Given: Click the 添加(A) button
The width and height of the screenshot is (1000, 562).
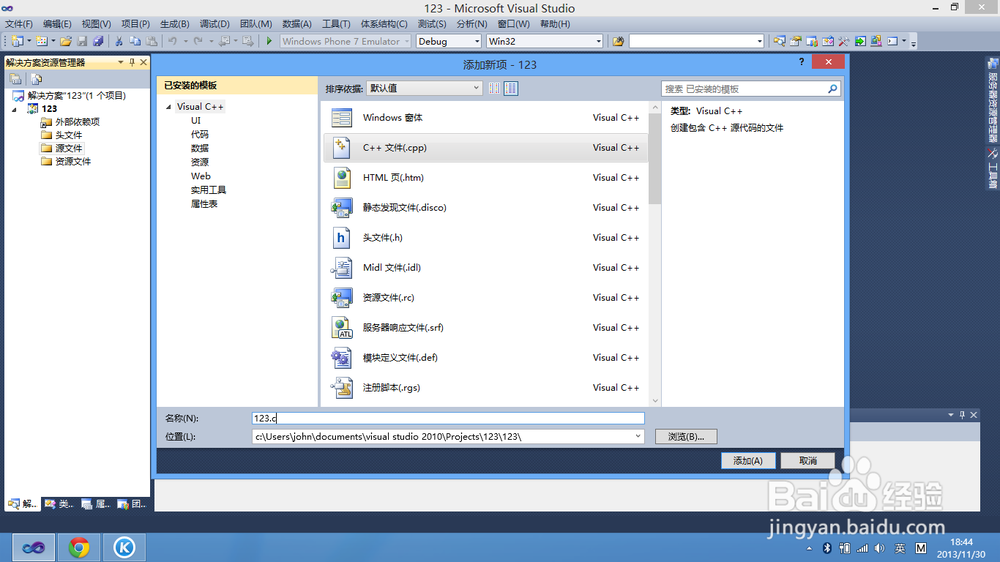Looking at the screenshot, I should tap(748, 461).
